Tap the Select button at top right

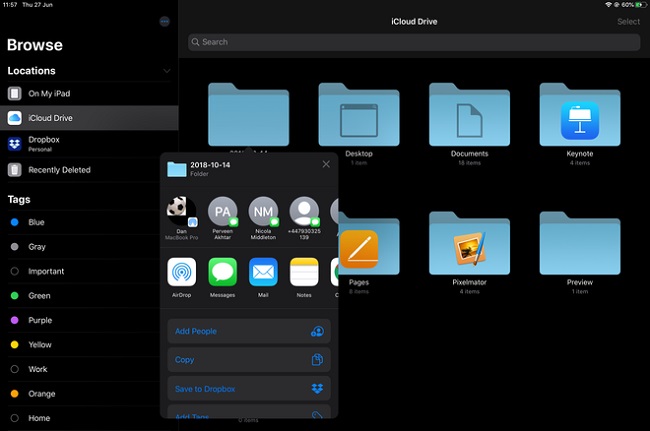tap(628, 22)
